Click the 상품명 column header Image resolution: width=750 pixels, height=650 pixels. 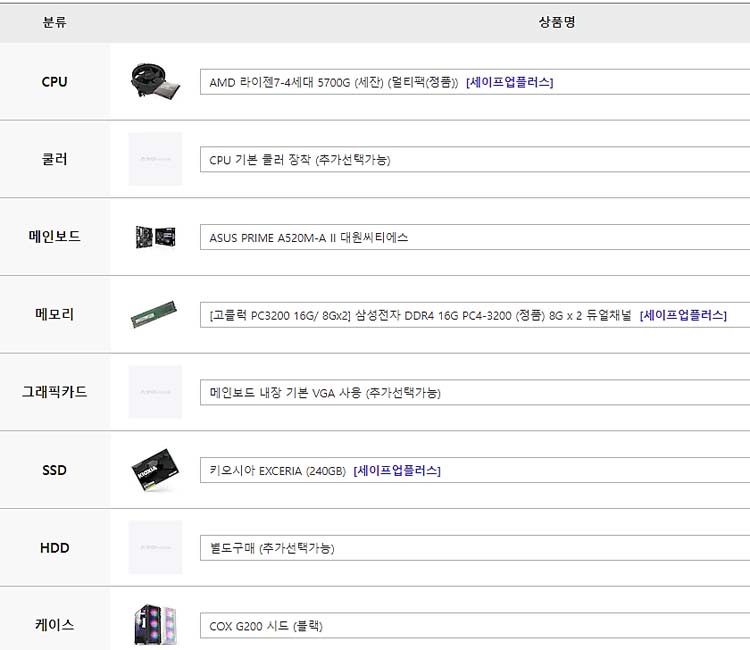pyautogui.click(x=557, y=22)
